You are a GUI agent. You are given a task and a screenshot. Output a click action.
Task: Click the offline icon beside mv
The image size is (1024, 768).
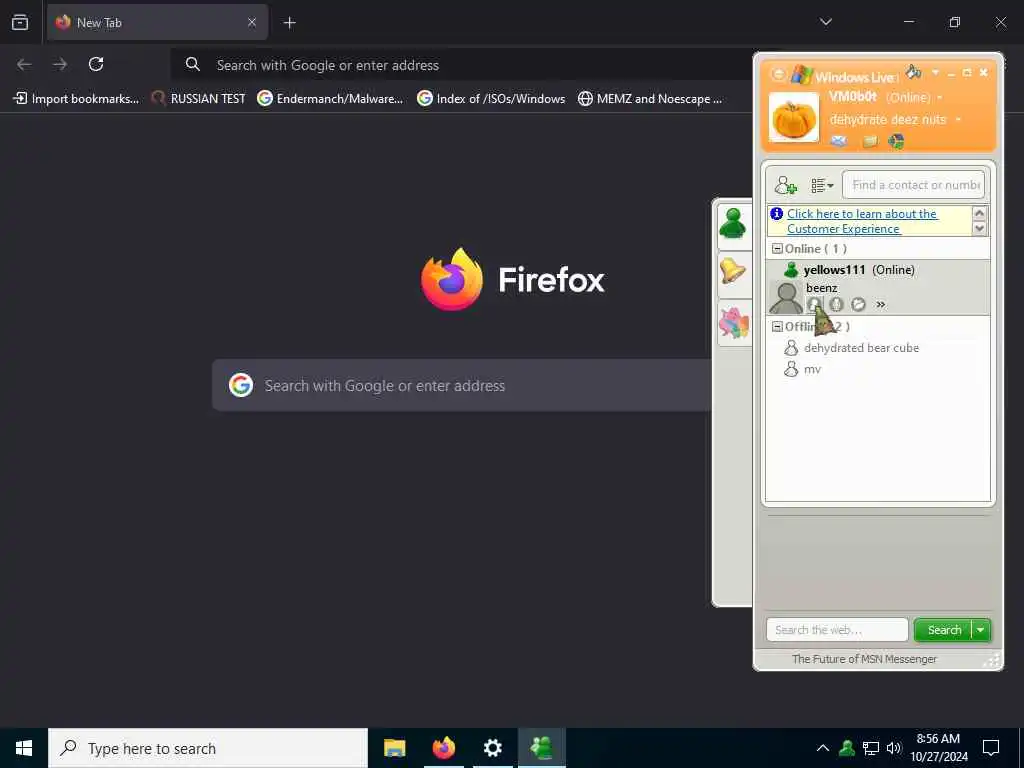tap(791, 370)
